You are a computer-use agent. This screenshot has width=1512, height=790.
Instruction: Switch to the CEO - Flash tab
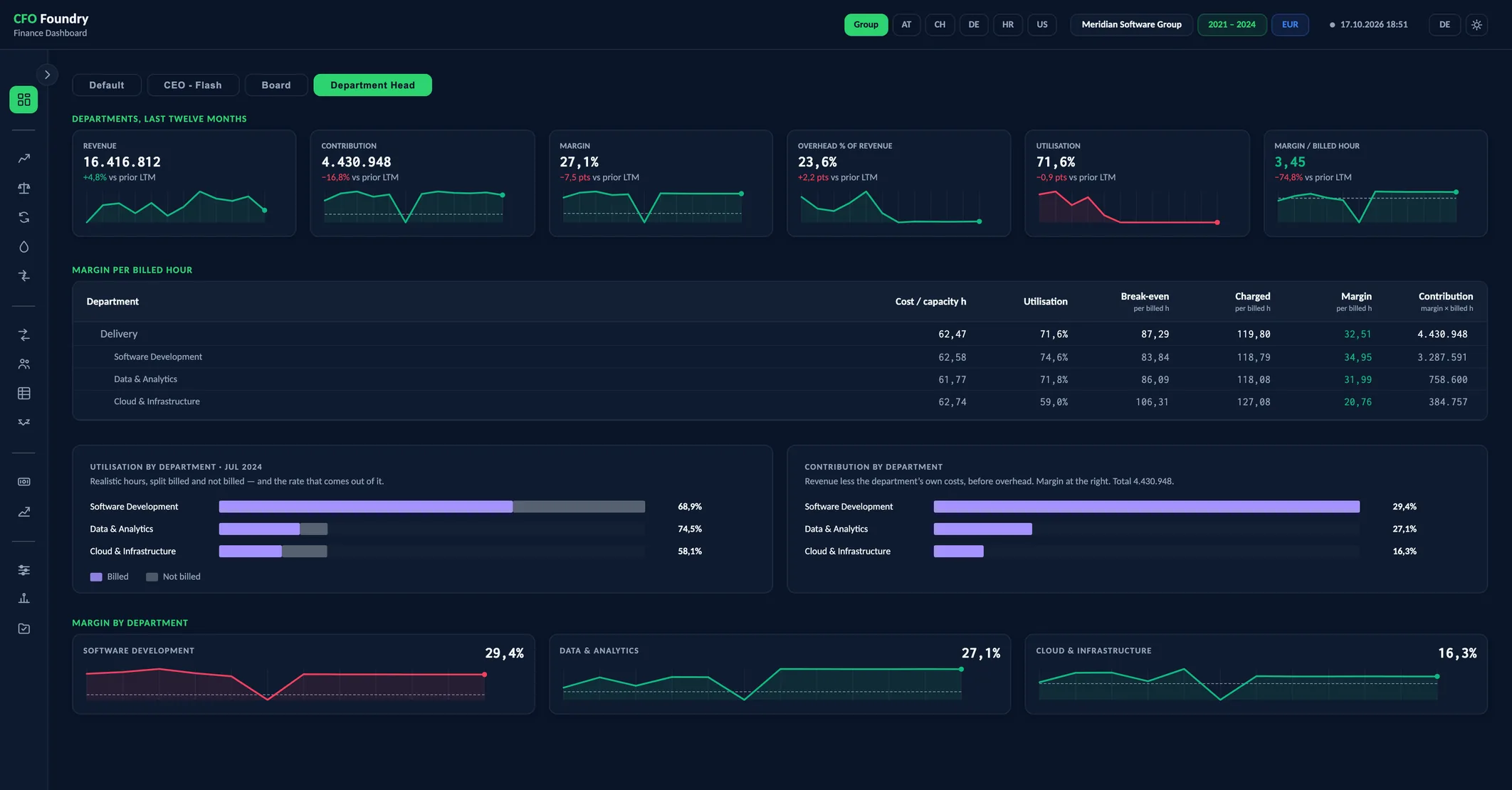click(193, 85)
